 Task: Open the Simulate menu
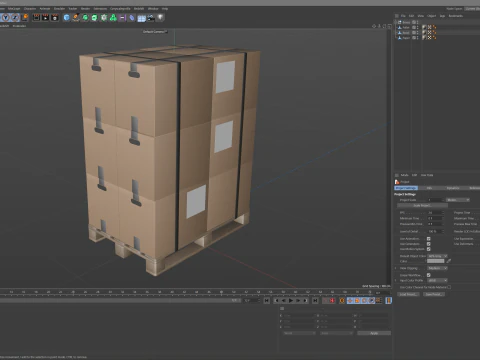[x=59, y=9]
